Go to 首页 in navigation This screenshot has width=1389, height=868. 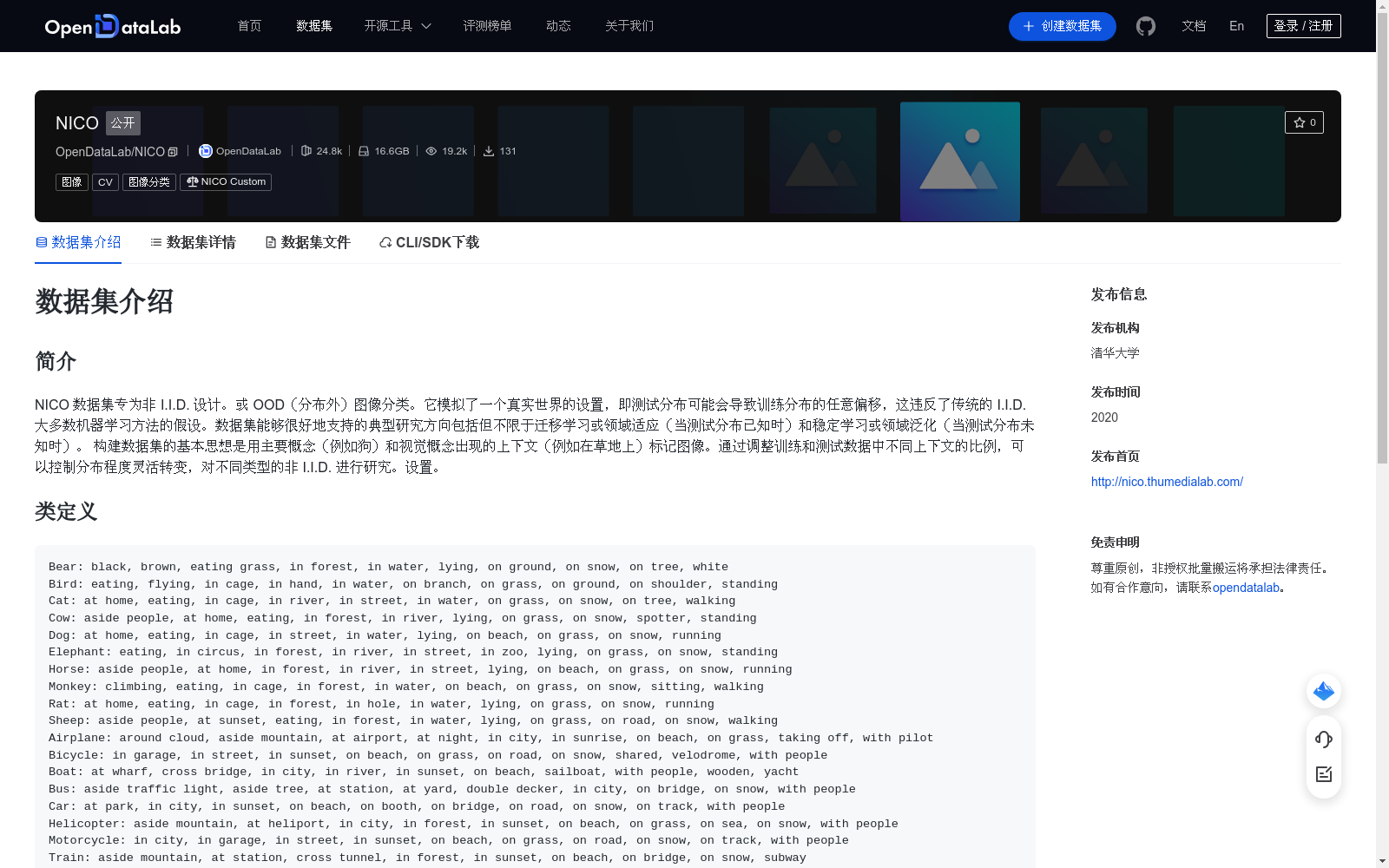(x=250, y=26)
